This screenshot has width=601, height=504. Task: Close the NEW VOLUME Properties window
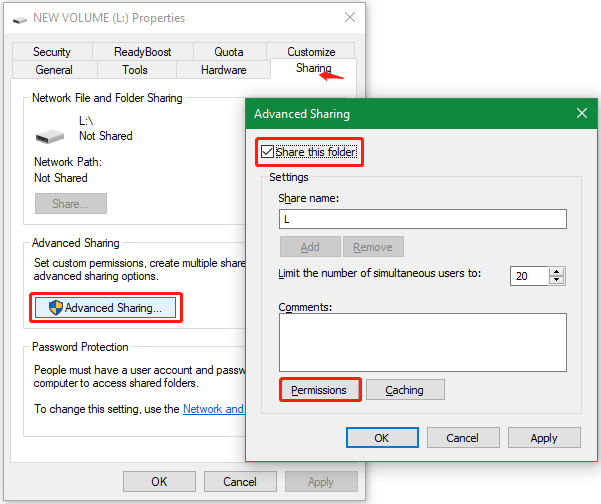pos(349,18)
